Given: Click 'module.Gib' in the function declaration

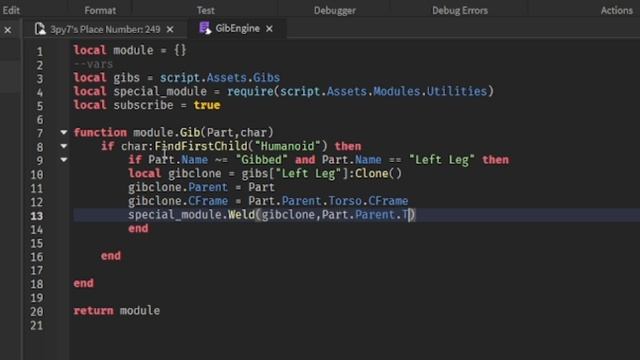Looking at the screenshot, I should coord(167,132).
